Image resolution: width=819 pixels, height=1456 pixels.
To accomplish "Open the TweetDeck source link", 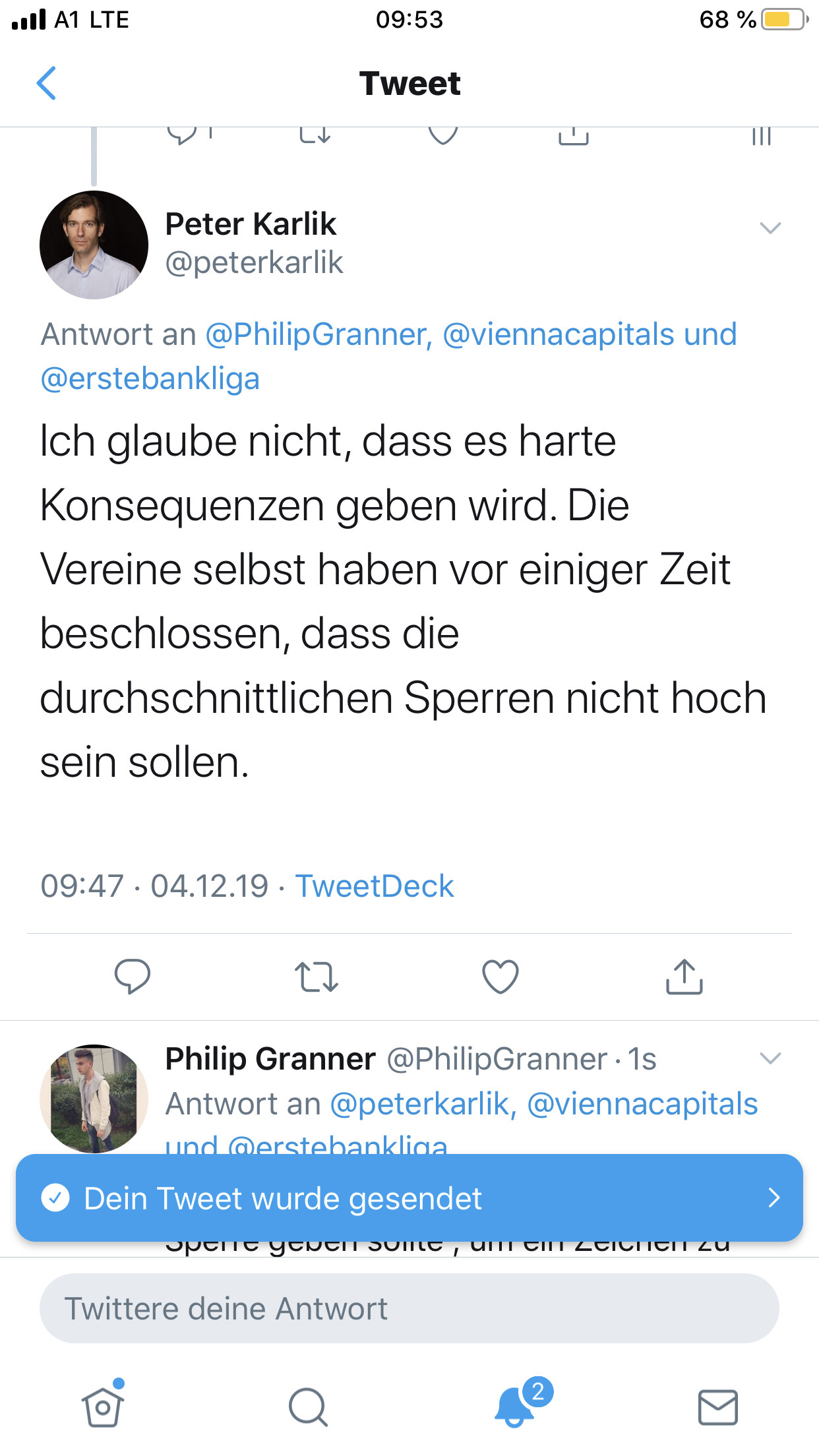I will click(x=375, y=886).
